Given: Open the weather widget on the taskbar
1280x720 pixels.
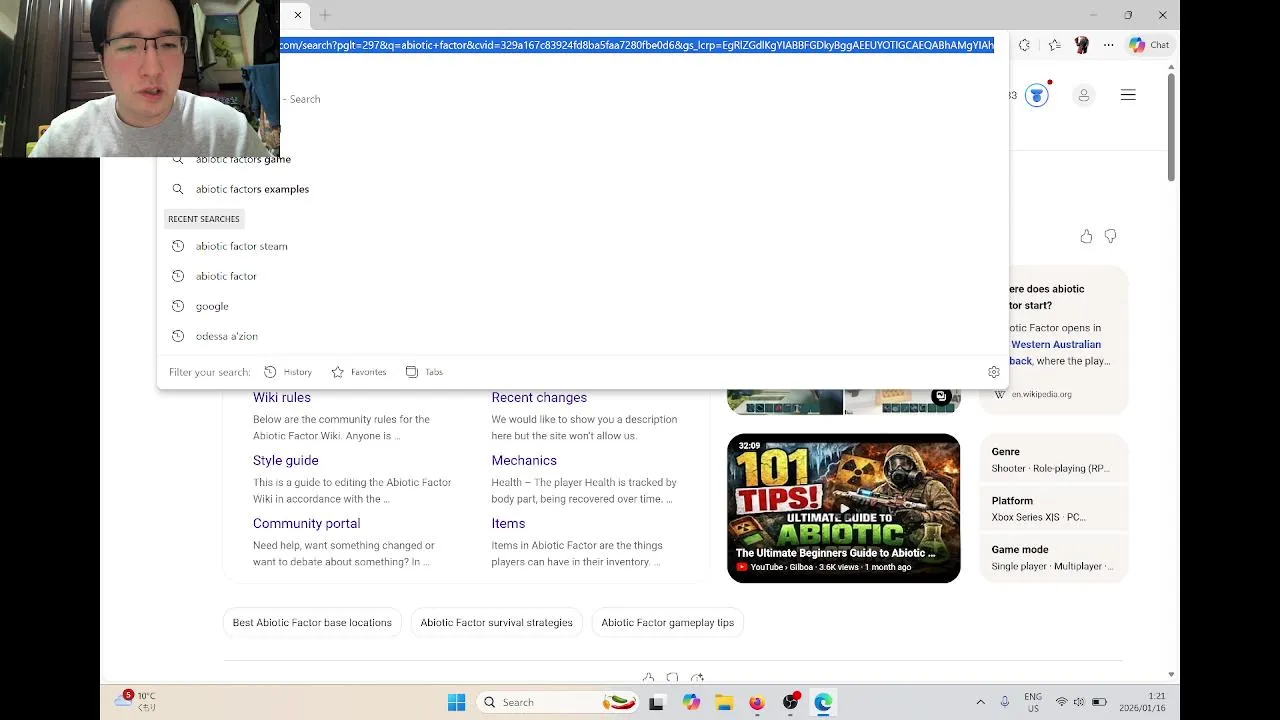Looking at the screenshot, I should click(x=135, y=701).
